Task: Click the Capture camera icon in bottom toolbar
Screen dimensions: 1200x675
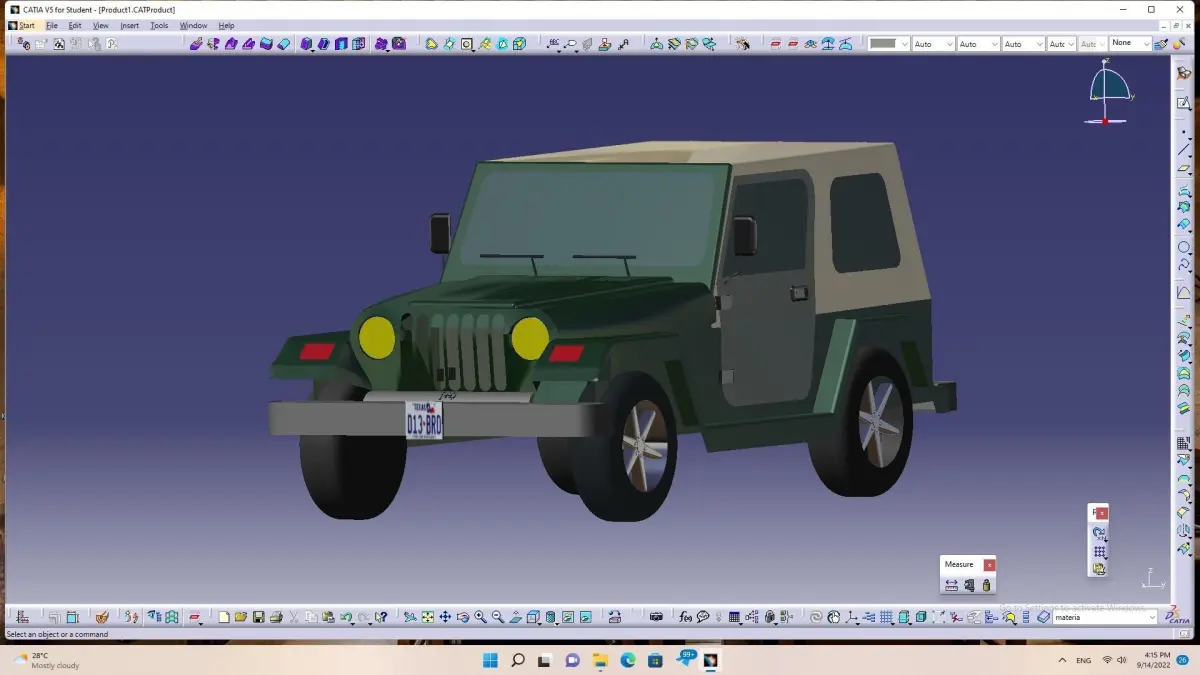Action: coord(656,617)
